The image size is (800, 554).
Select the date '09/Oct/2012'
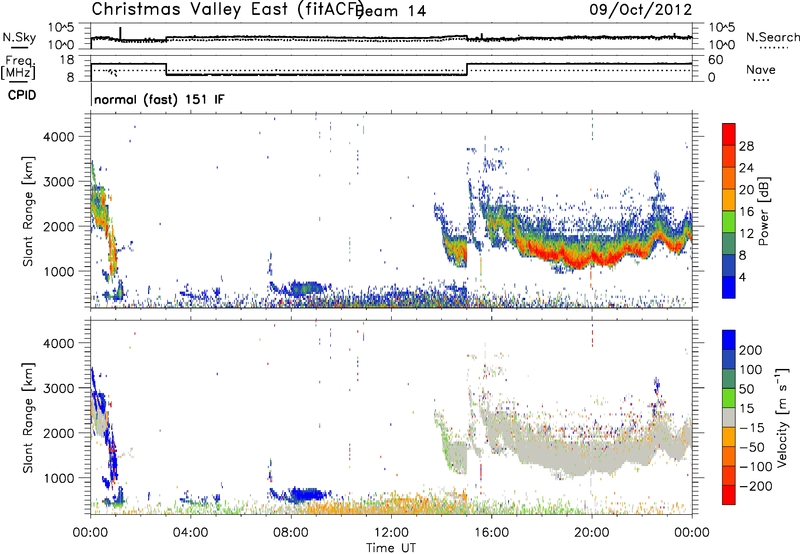point(641,9)
